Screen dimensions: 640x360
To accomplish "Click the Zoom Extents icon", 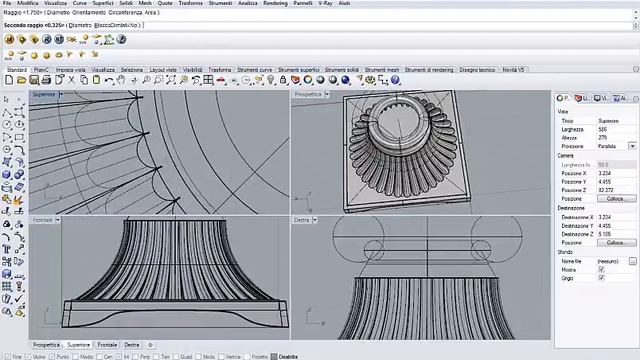I will pyautogui.click(x=171, y=80).
